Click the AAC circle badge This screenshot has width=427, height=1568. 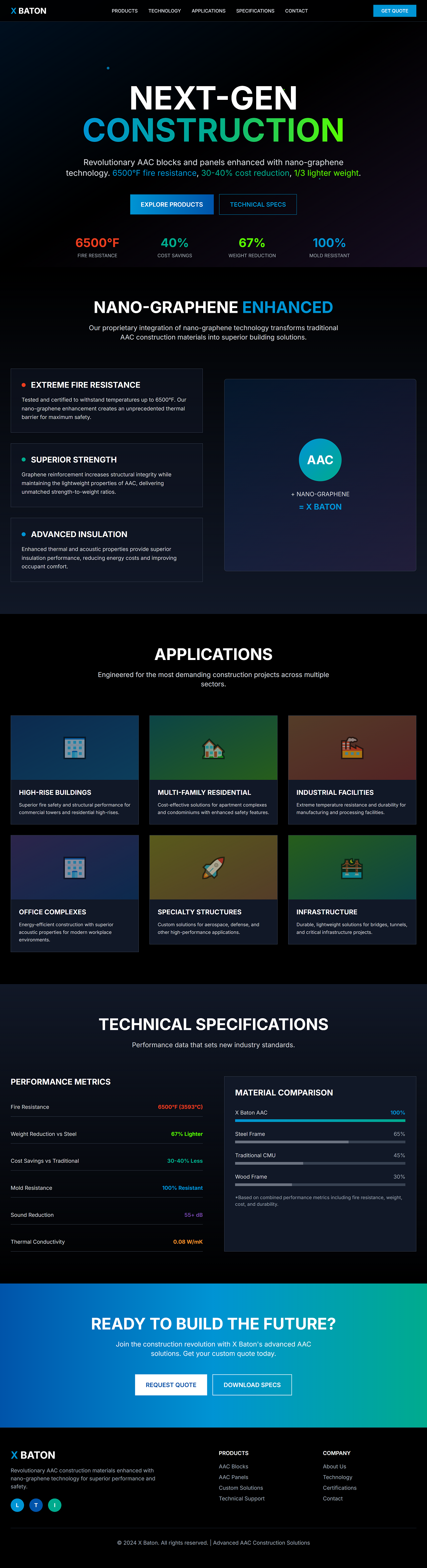pyautogui.click(x=320, y=460)
